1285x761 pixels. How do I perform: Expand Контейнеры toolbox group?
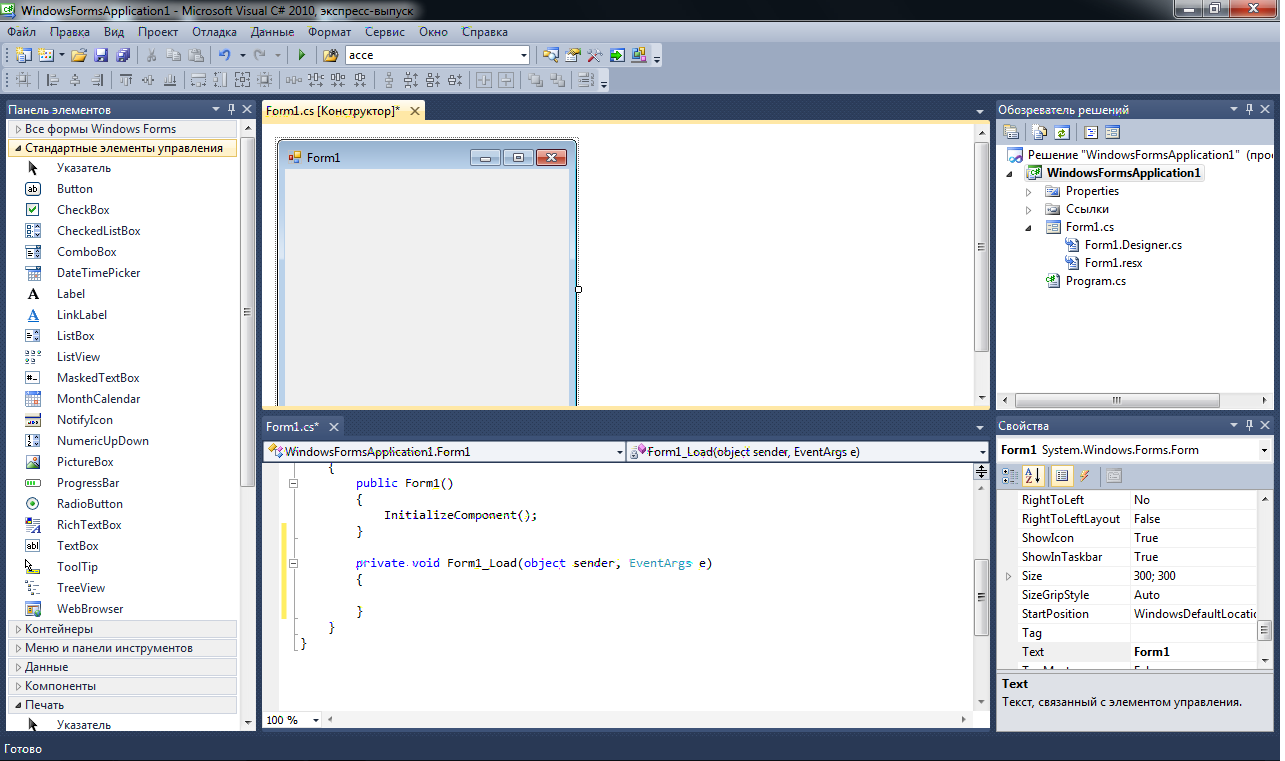point(18,629)
